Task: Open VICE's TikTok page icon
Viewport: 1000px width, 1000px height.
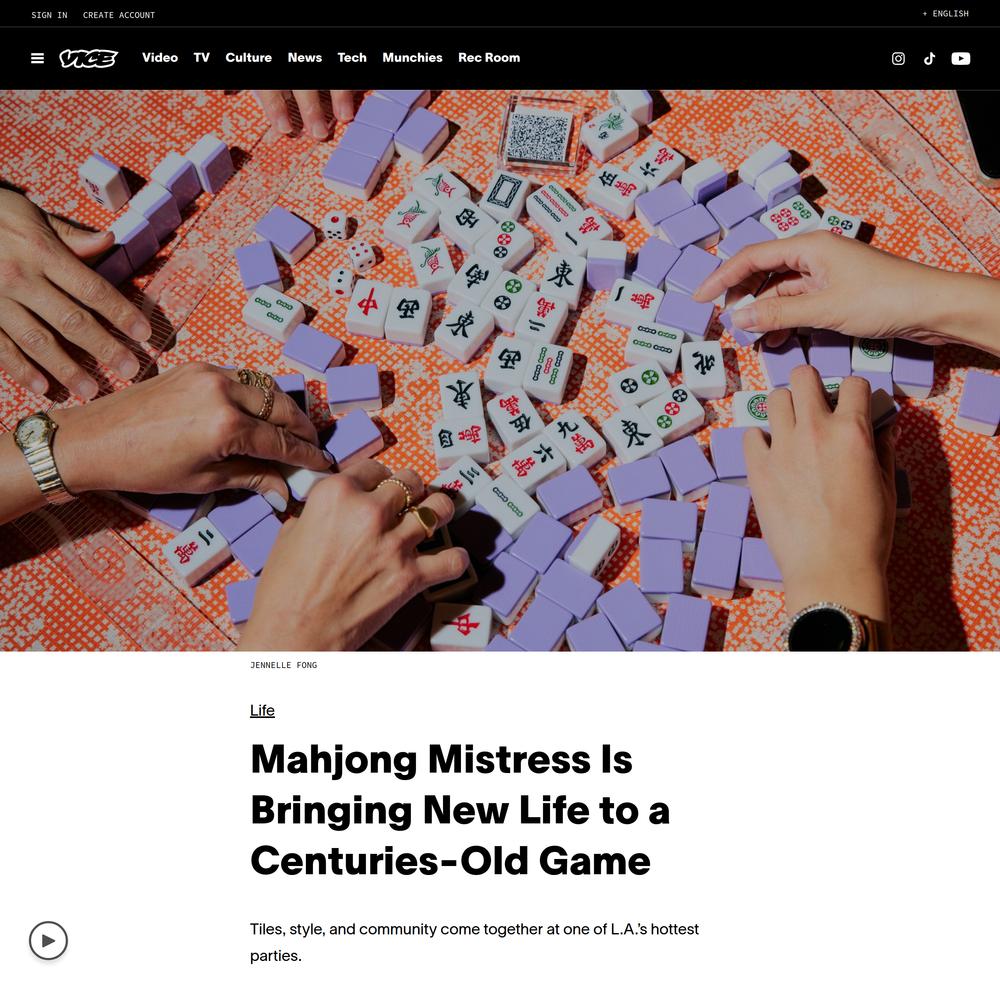Action: coord(929,59)
